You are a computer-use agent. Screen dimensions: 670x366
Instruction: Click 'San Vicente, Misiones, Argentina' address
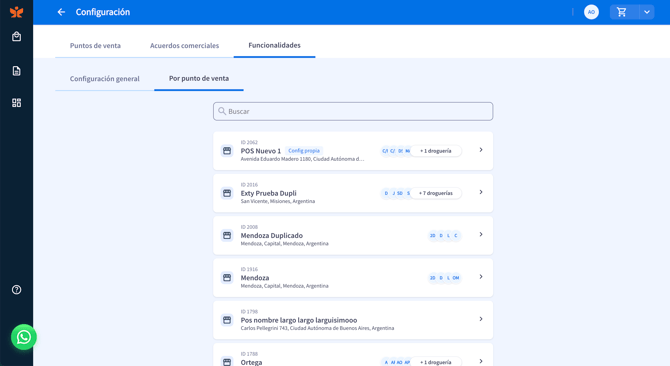(278, 201)
